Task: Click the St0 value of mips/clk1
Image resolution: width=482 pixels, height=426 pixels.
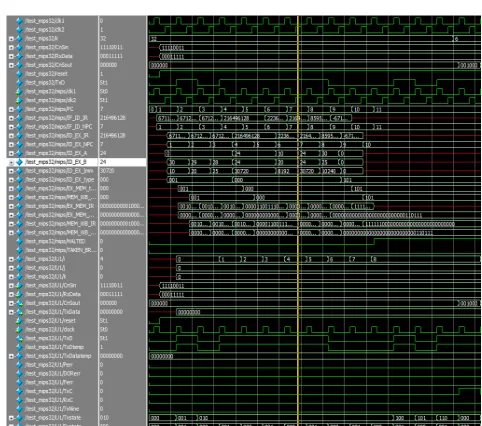Action: coord(104,91)
